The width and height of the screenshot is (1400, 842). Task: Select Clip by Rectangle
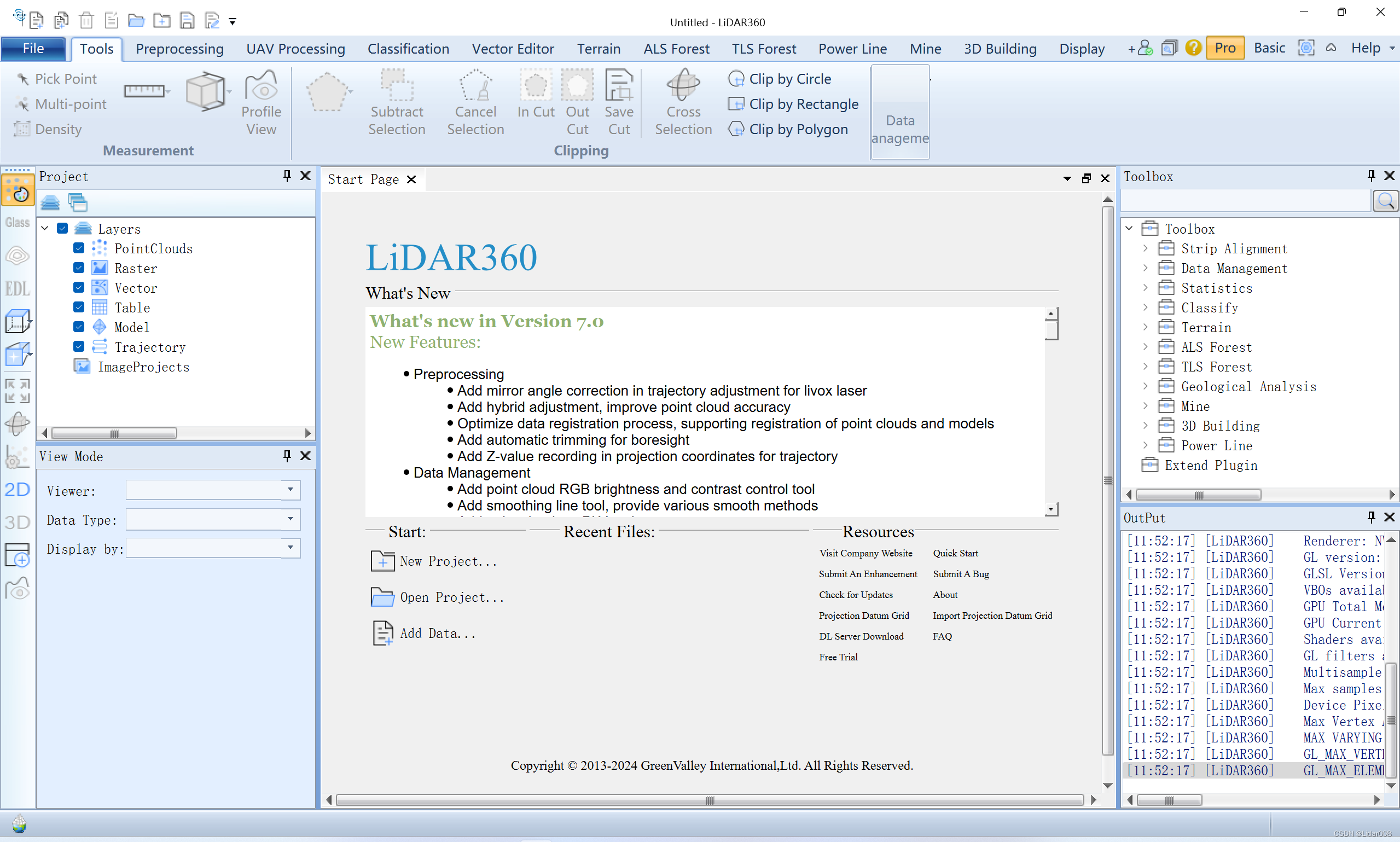click(x=793, y=104)
